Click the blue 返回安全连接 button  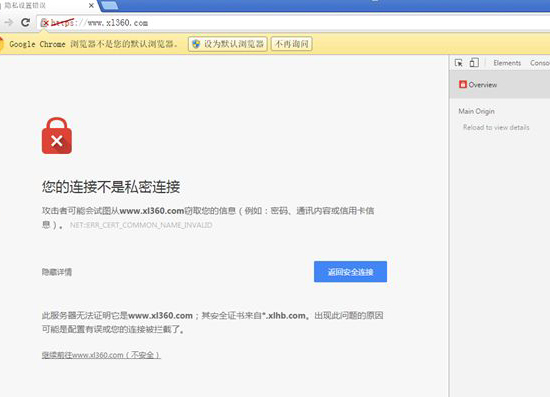tap(350, 272)
